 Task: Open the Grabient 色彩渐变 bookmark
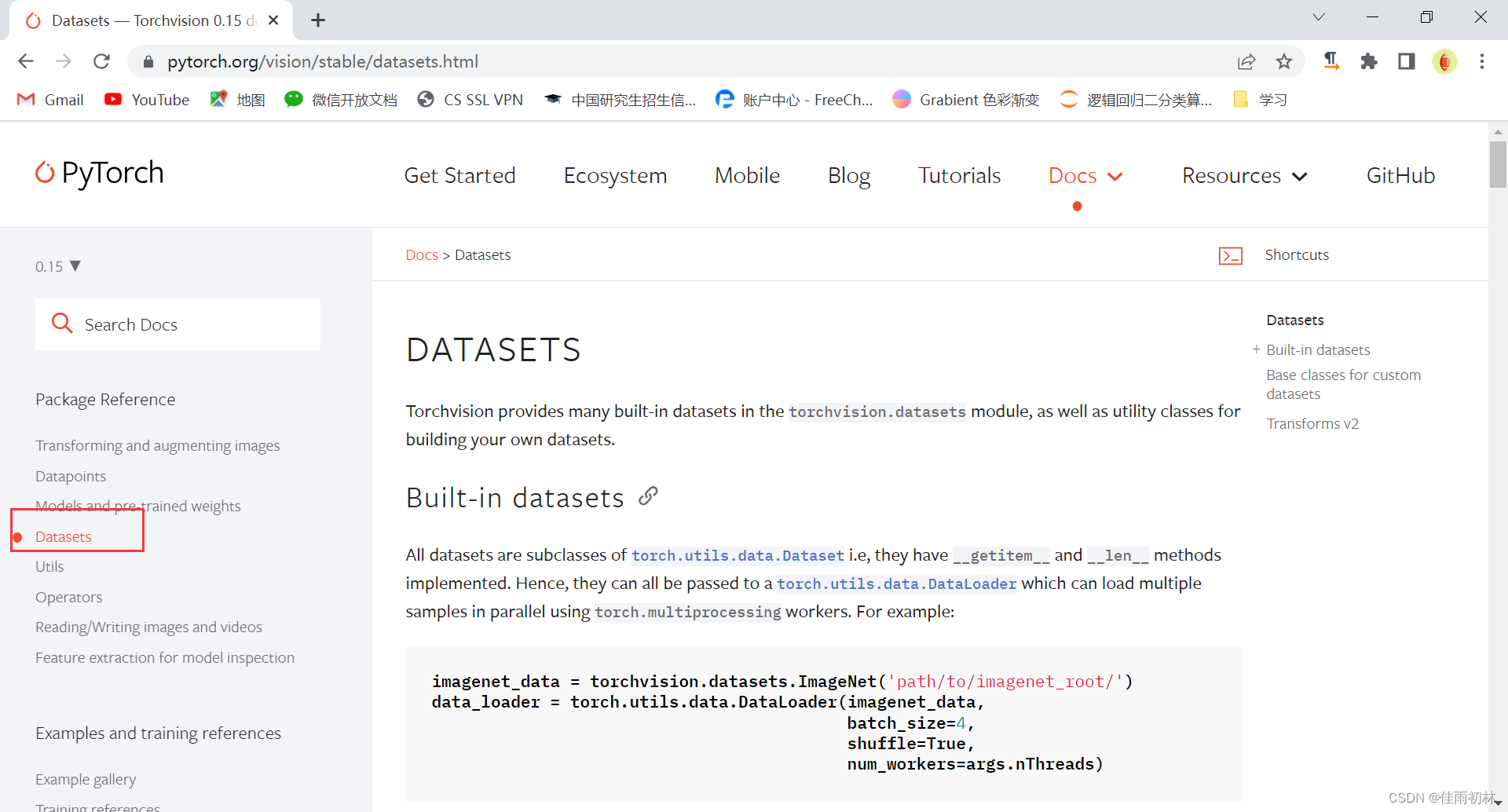966,100
